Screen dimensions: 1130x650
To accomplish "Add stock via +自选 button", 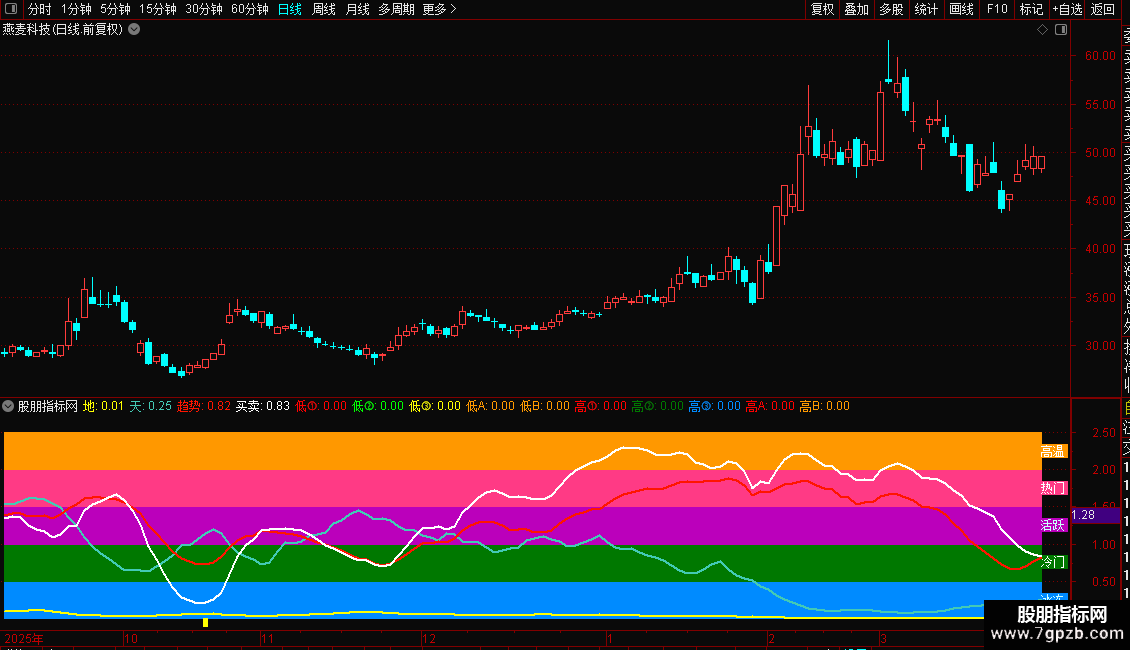I will coord(1067,9).
